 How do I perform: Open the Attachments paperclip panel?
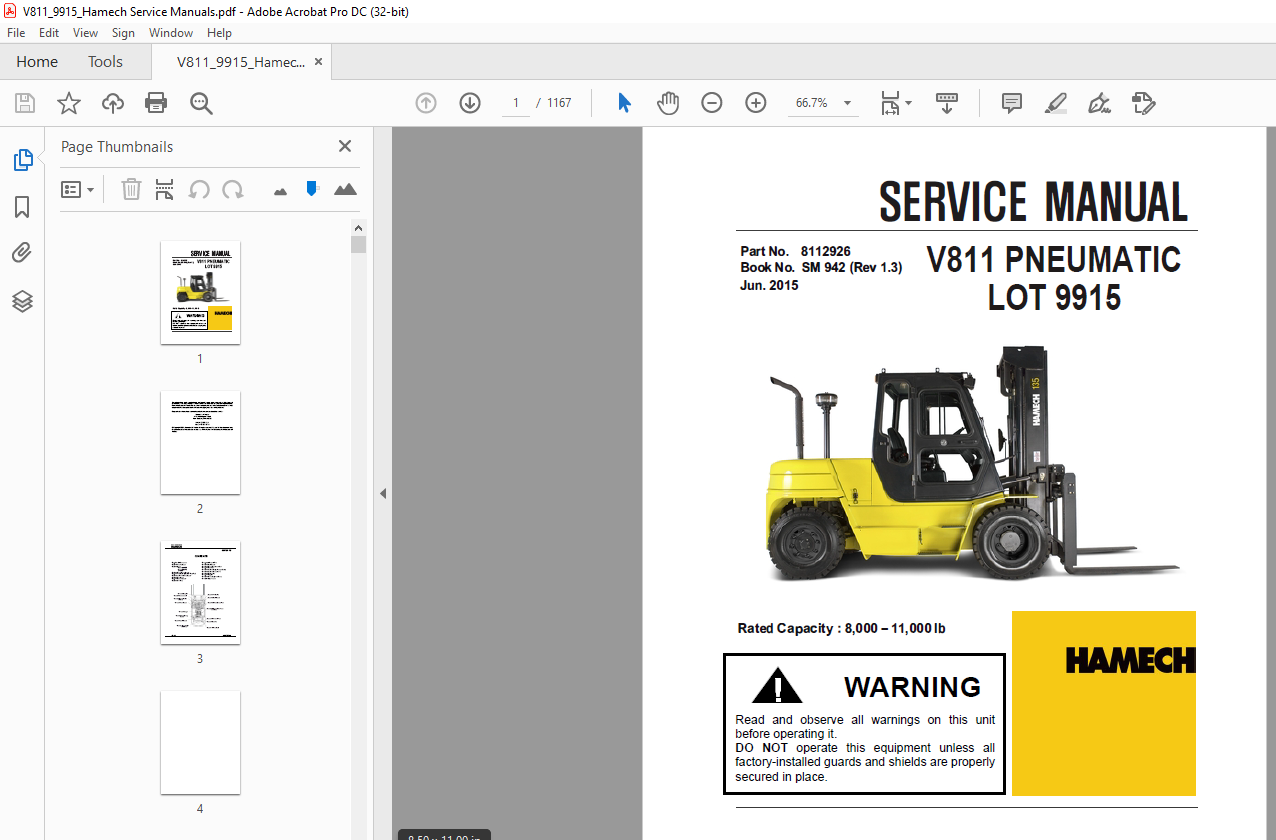point(22,253)
